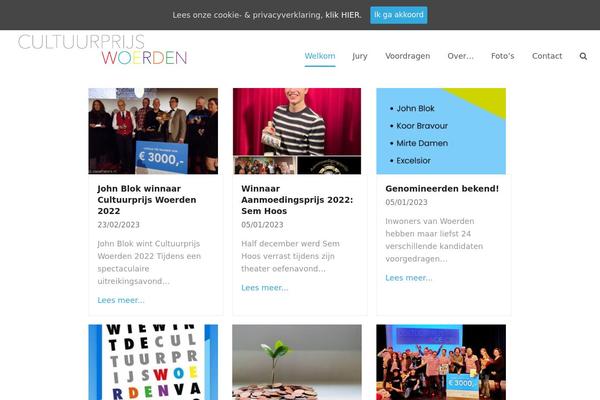Open the HIER privacy statement link
This screenshot has width=600, height=400.
coord(351,15)
